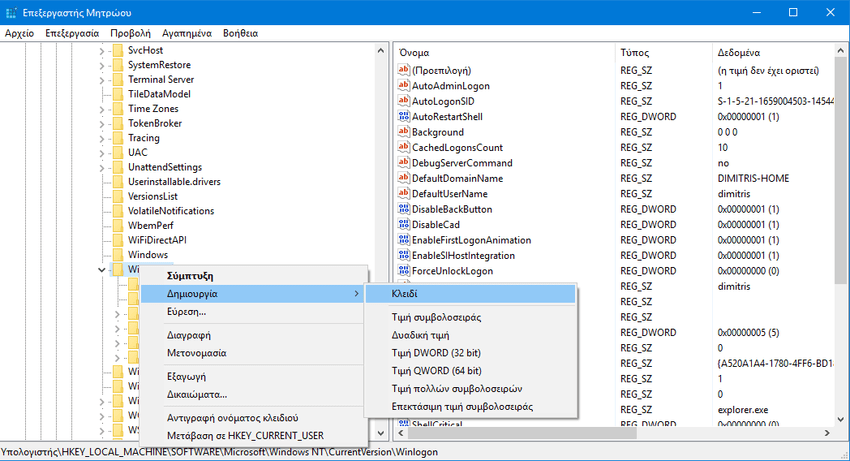The width and height of the screenshot is (850, 461).
Task: Click the AutoAdminLogon string value icon
Action: click(404, 86)
